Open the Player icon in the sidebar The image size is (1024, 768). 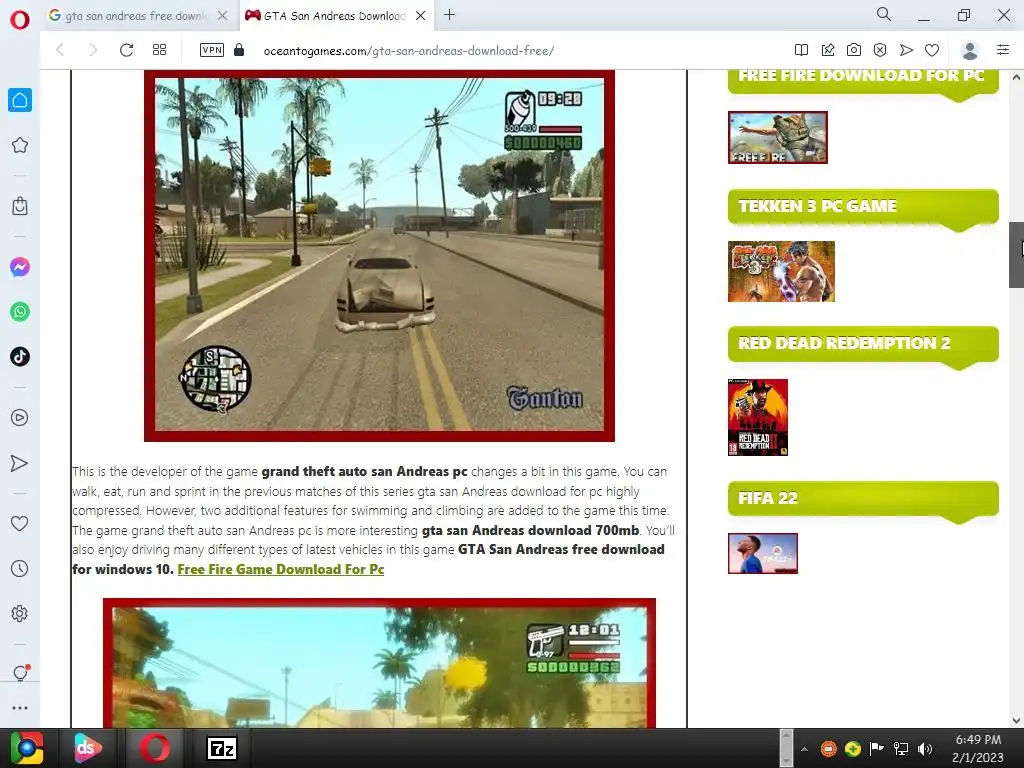click(x=20, y=418)
